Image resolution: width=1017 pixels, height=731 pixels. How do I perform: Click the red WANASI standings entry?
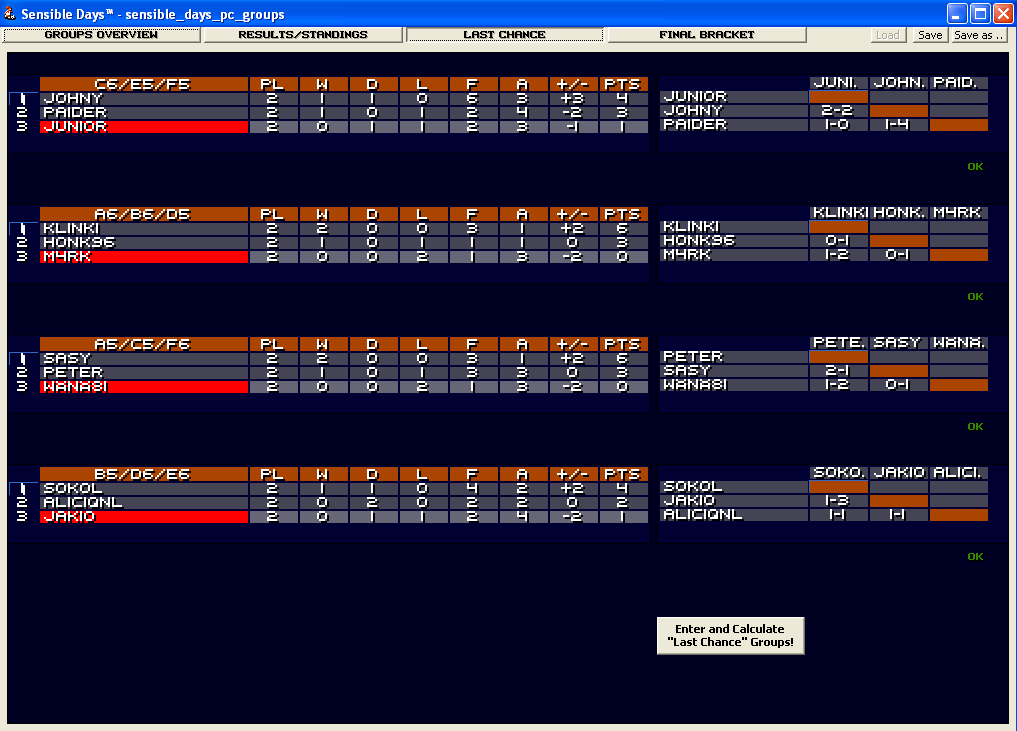point(144,387)
